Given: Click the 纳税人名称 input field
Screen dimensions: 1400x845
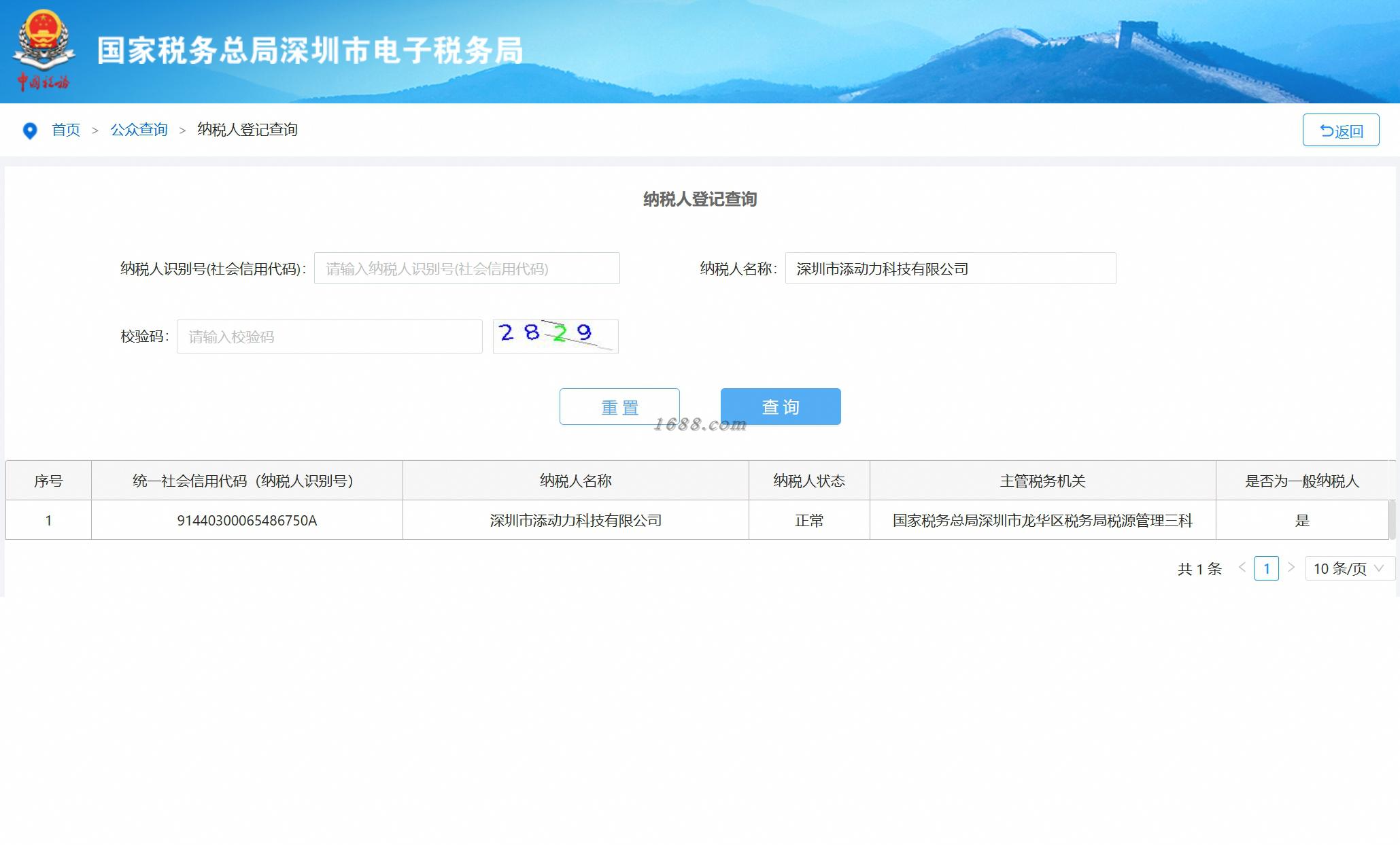Looking at the screenshot, I should [x=950, y=269].
